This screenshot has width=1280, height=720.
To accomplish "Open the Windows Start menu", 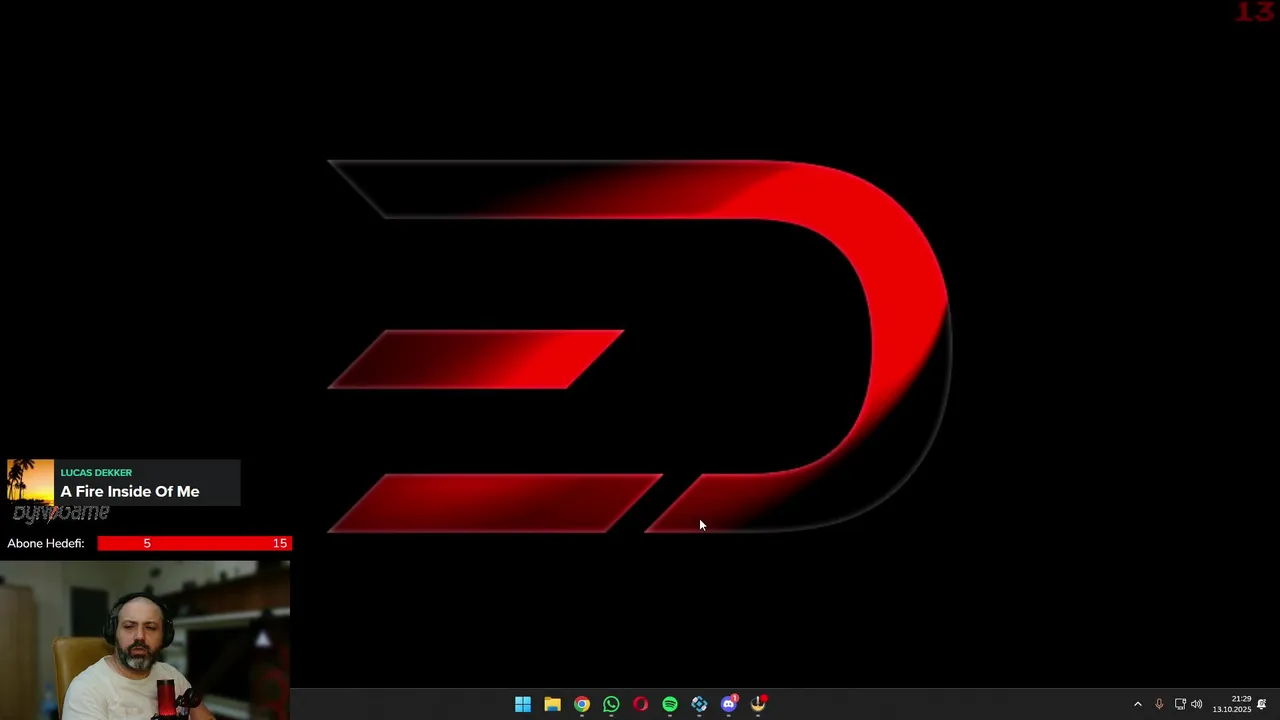I will [522, 704].
